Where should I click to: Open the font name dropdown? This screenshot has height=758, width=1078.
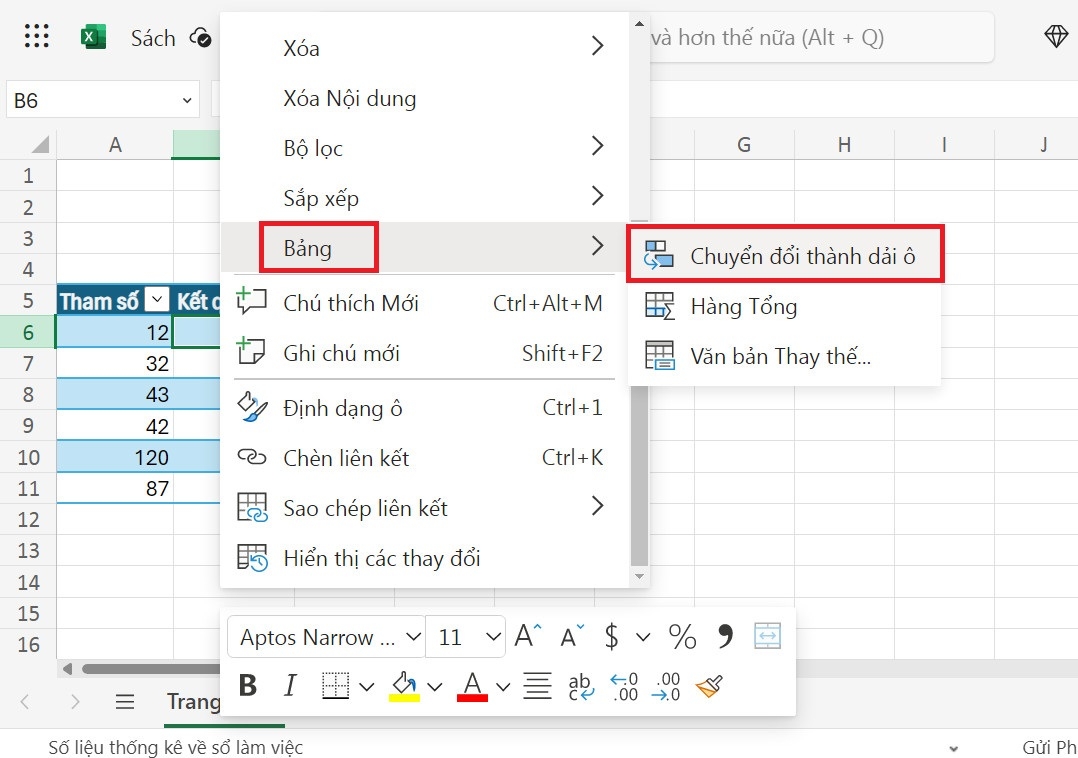tap(413, 636)
